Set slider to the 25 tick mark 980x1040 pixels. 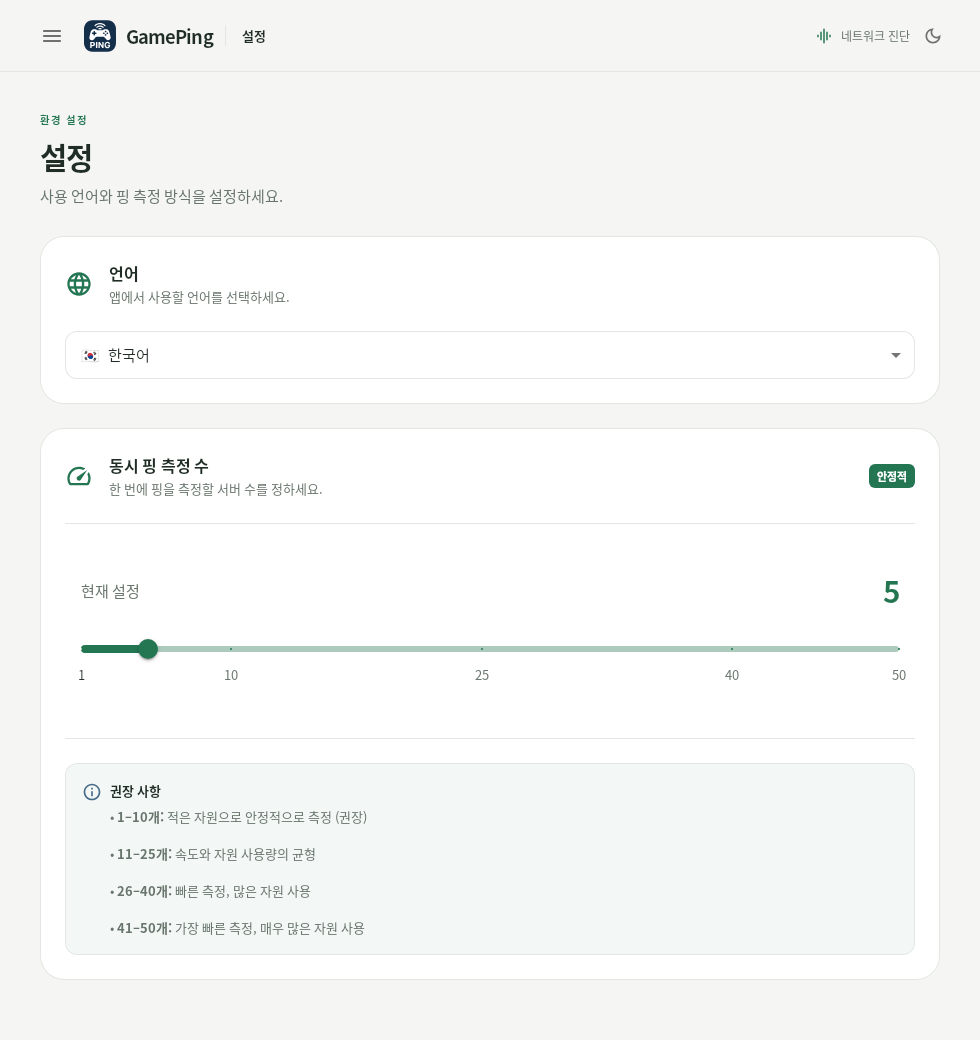click(482, 649)
